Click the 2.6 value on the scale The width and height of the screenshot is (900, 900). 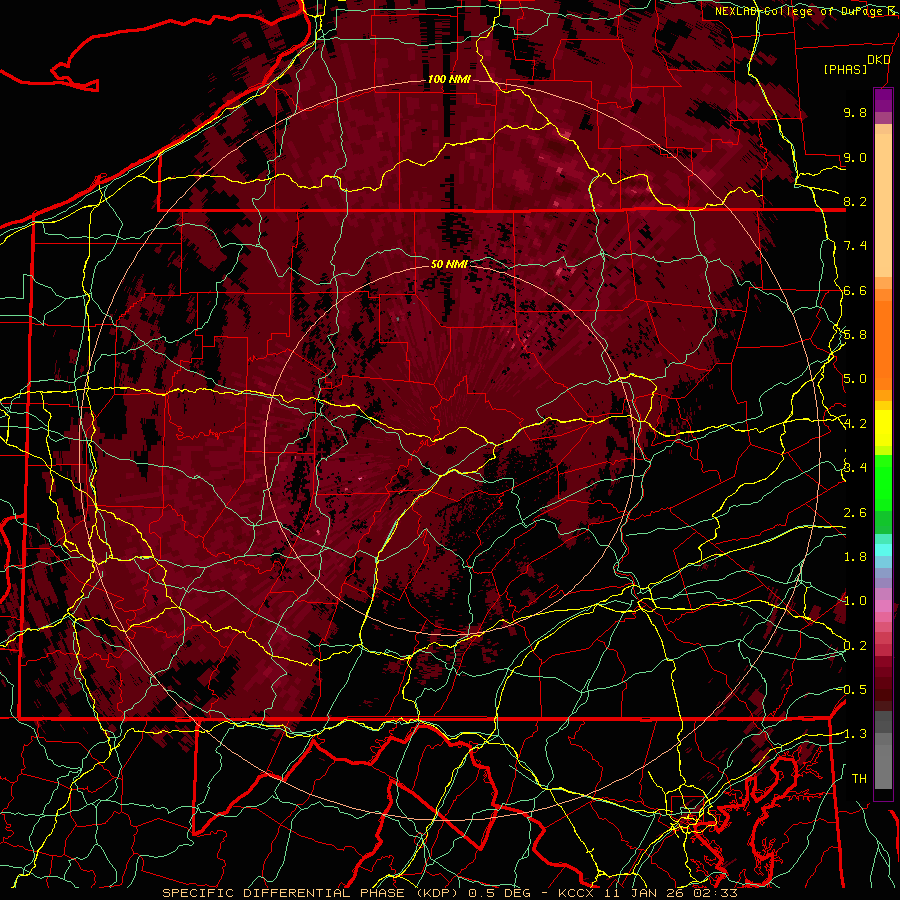click(855, 513)
